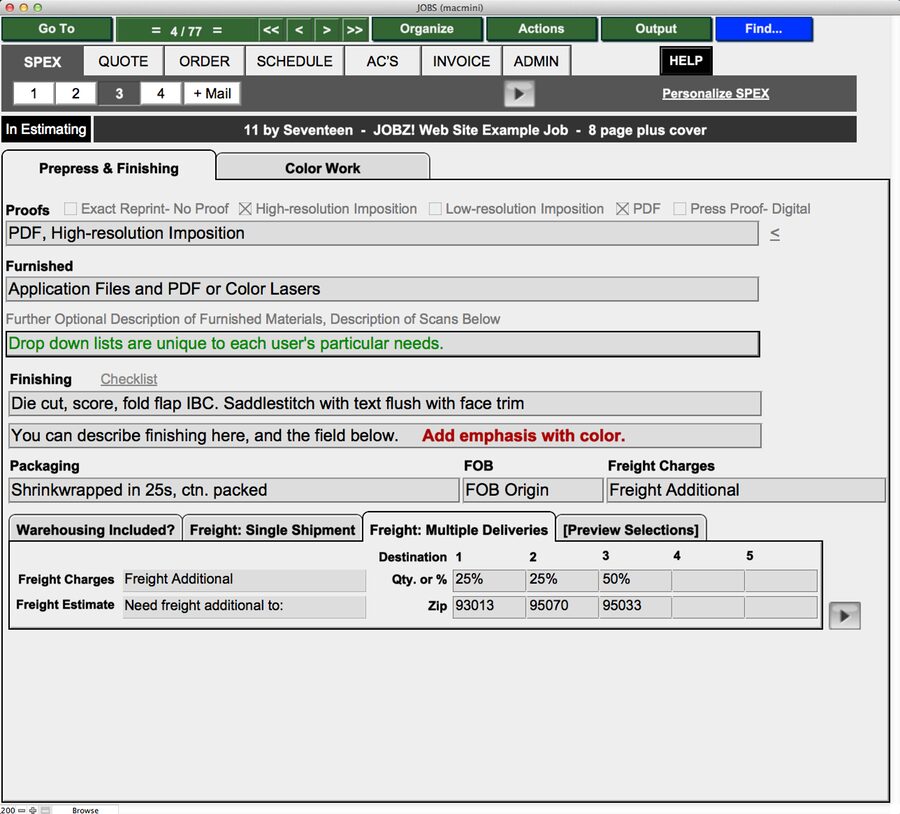Viewport: 900px width, 814px height.
Task: Open the FOB Origin dropdown field
Action: [x=531, y=489]
